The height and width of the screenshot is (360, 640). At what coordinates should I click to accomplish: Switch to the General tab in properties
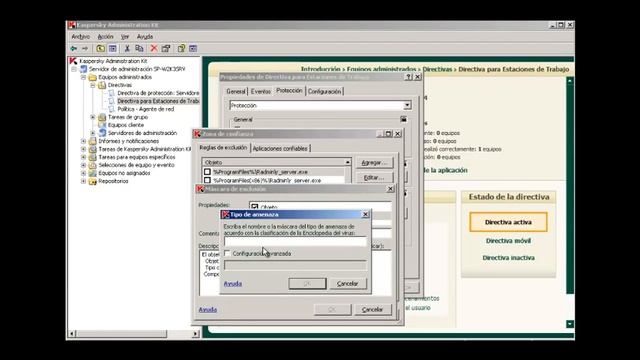click(x=236, y=91)
